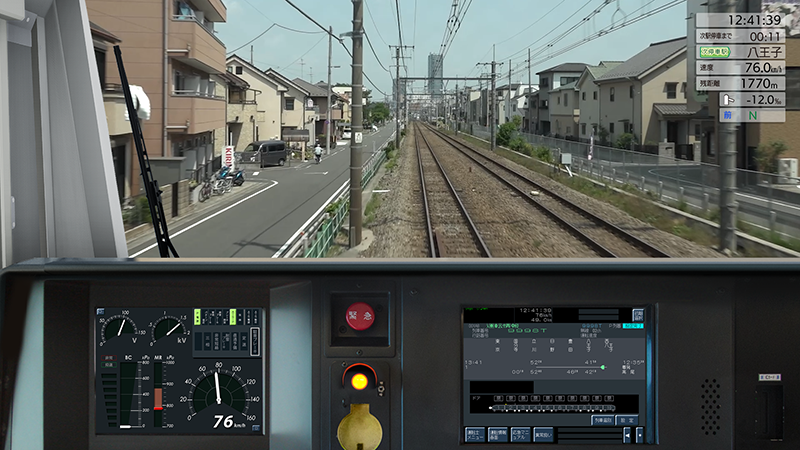Screen dimensions: 800x450
Task: Click the remaining distance 1770m
Action: click(759, 83)
